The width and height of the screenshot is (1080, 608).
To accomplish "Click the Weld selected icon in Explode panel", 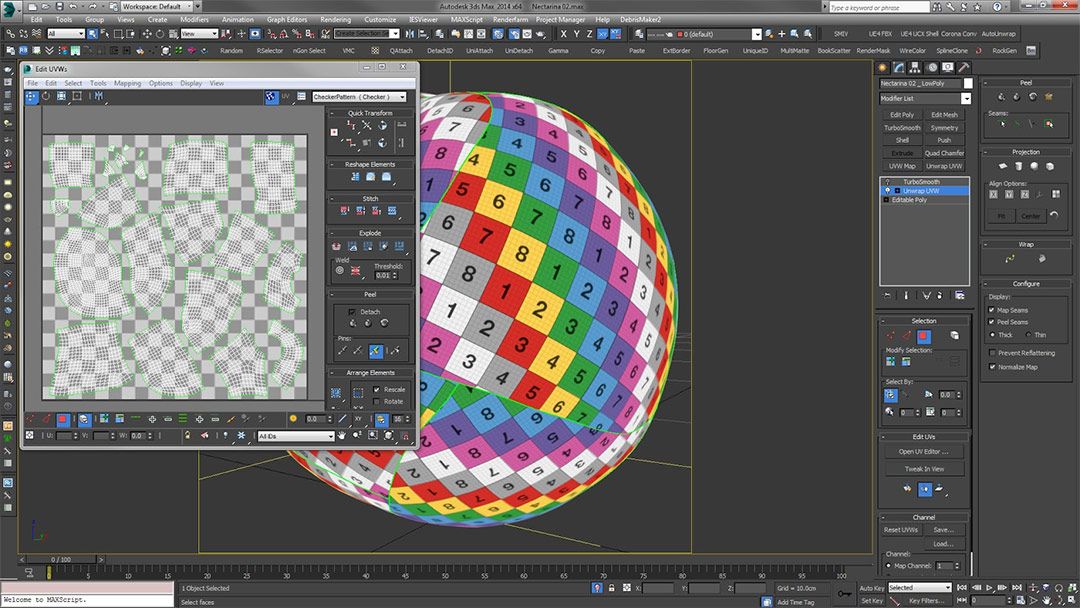I will coord(355,271).
